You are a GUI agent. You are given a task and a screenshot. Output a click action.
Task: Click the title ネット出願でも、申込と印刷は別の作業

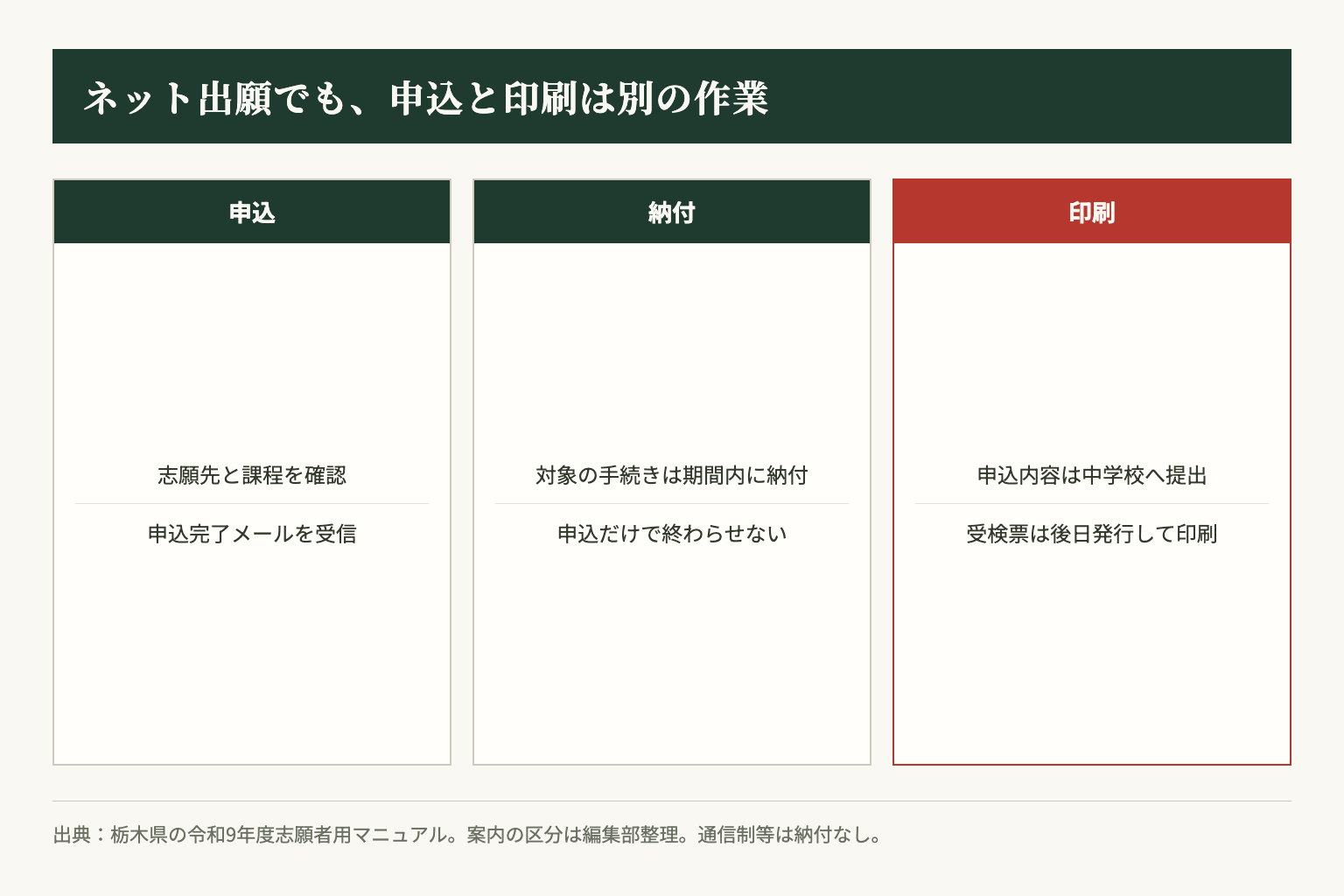426,97
